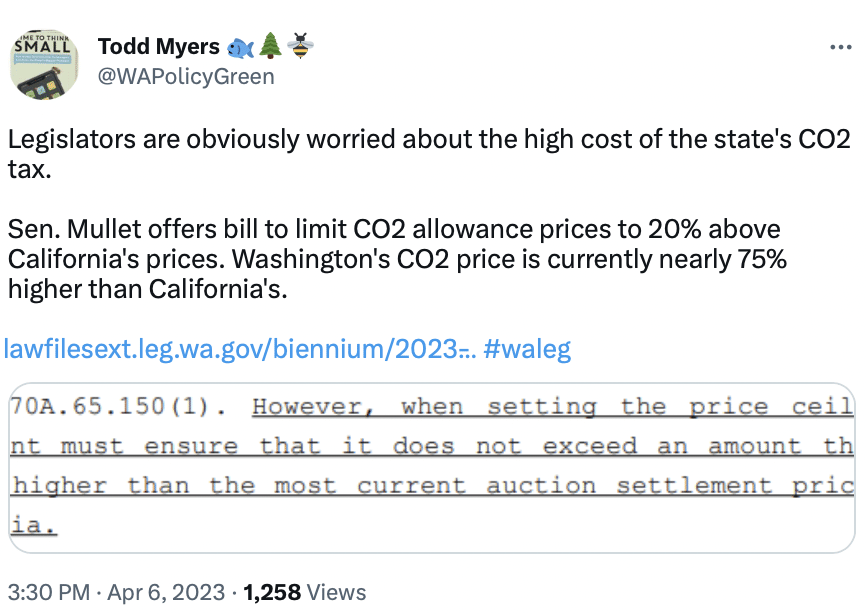Screen dimensions: 866x614
Task: Click the 'ia.' text in the image
Action: (33, 525)
